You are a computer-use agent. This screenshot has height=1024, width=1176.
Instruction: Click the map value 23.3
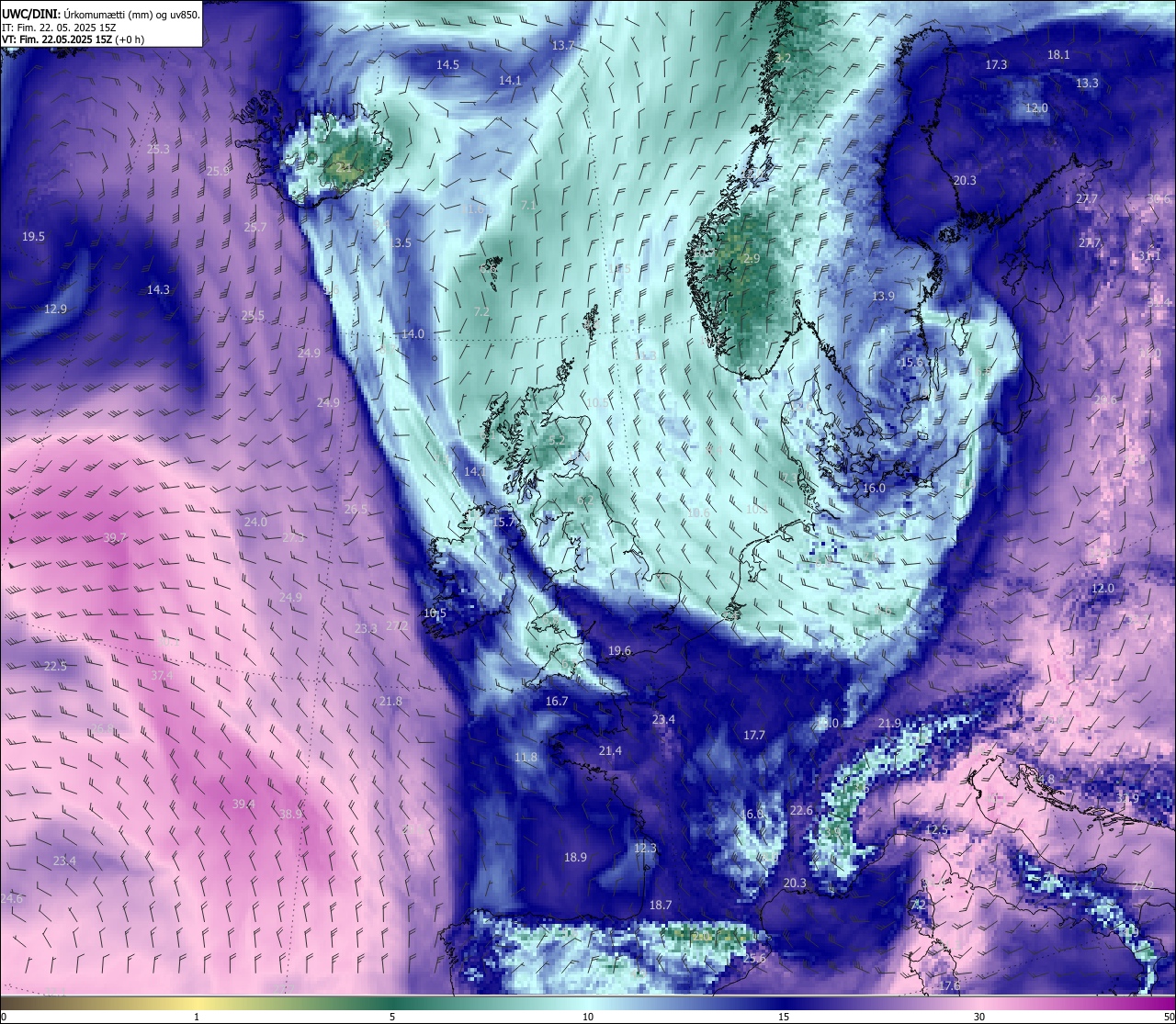[366, 629]
